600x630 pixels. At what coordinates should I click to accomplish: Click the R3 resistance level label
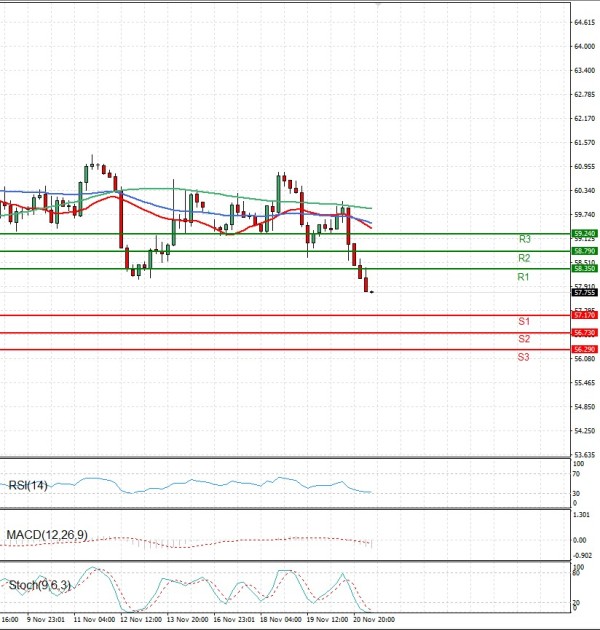pyautogui.click(x=523, y=240)
